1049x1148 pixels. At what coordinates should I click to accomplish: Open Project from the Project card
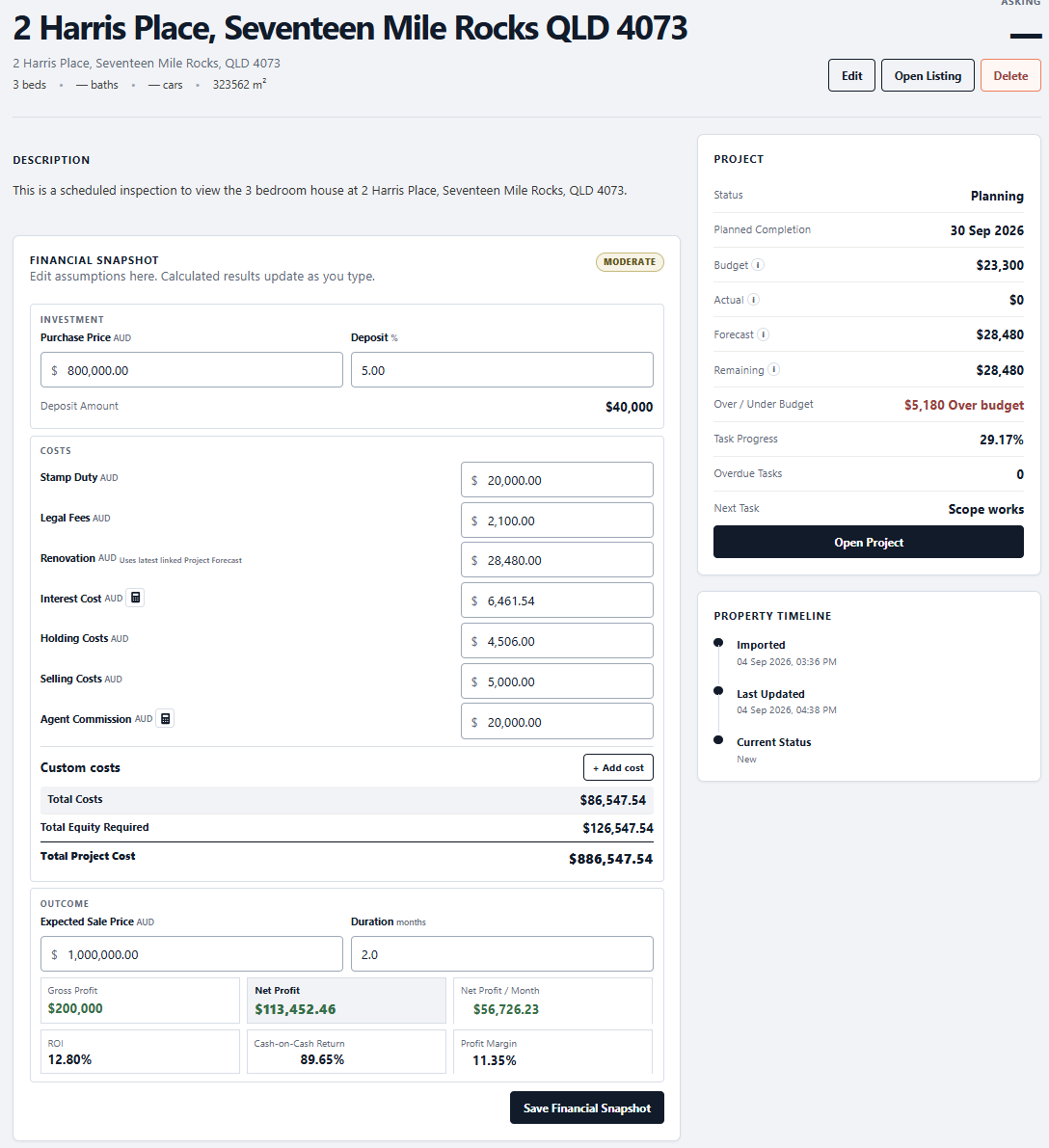click(868, 543)
